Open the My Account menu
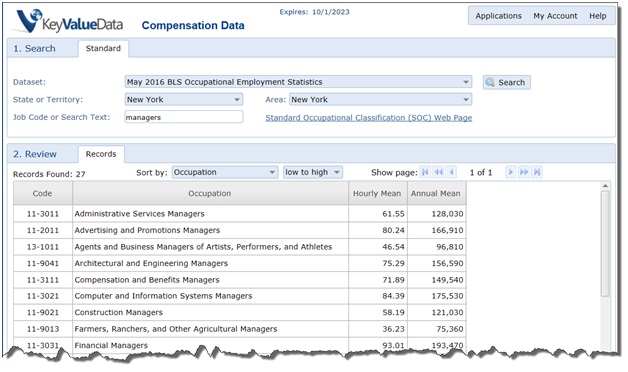This screenshot has width=628, height=372. 555,16
